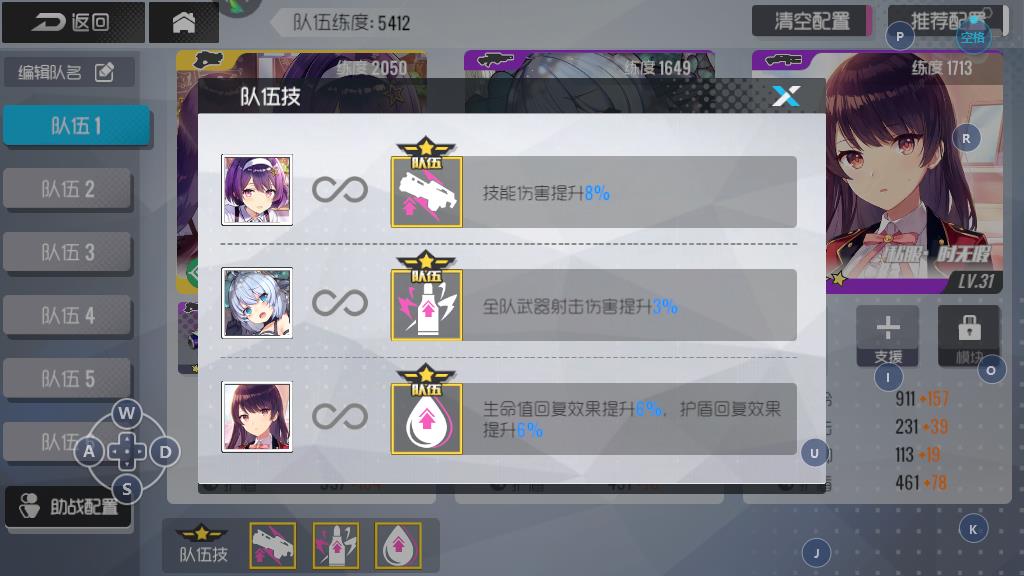This screenshot has width=1024, height=576.
Task: Select the weapon shooting damage team skill icon
Action: pyautogui.click(x=426, y=305)
